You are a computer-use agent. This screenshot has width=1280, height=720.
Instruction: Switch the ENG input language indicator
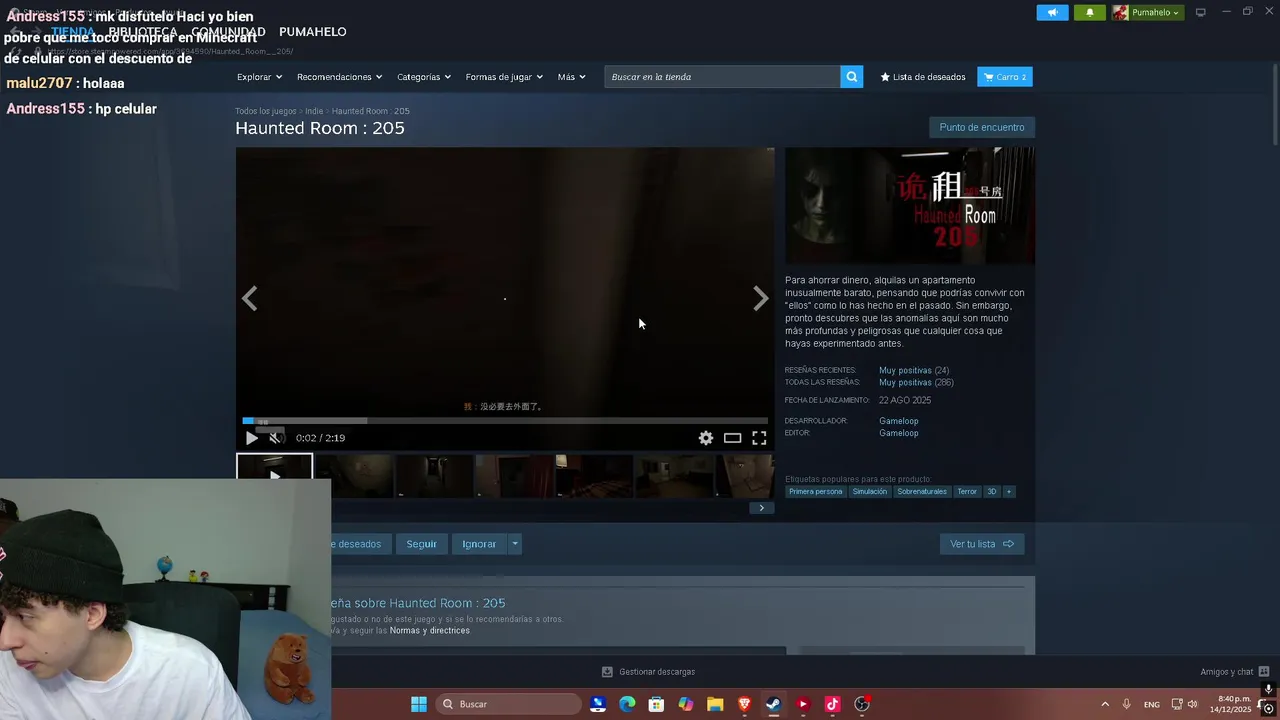pos(1152,704)
